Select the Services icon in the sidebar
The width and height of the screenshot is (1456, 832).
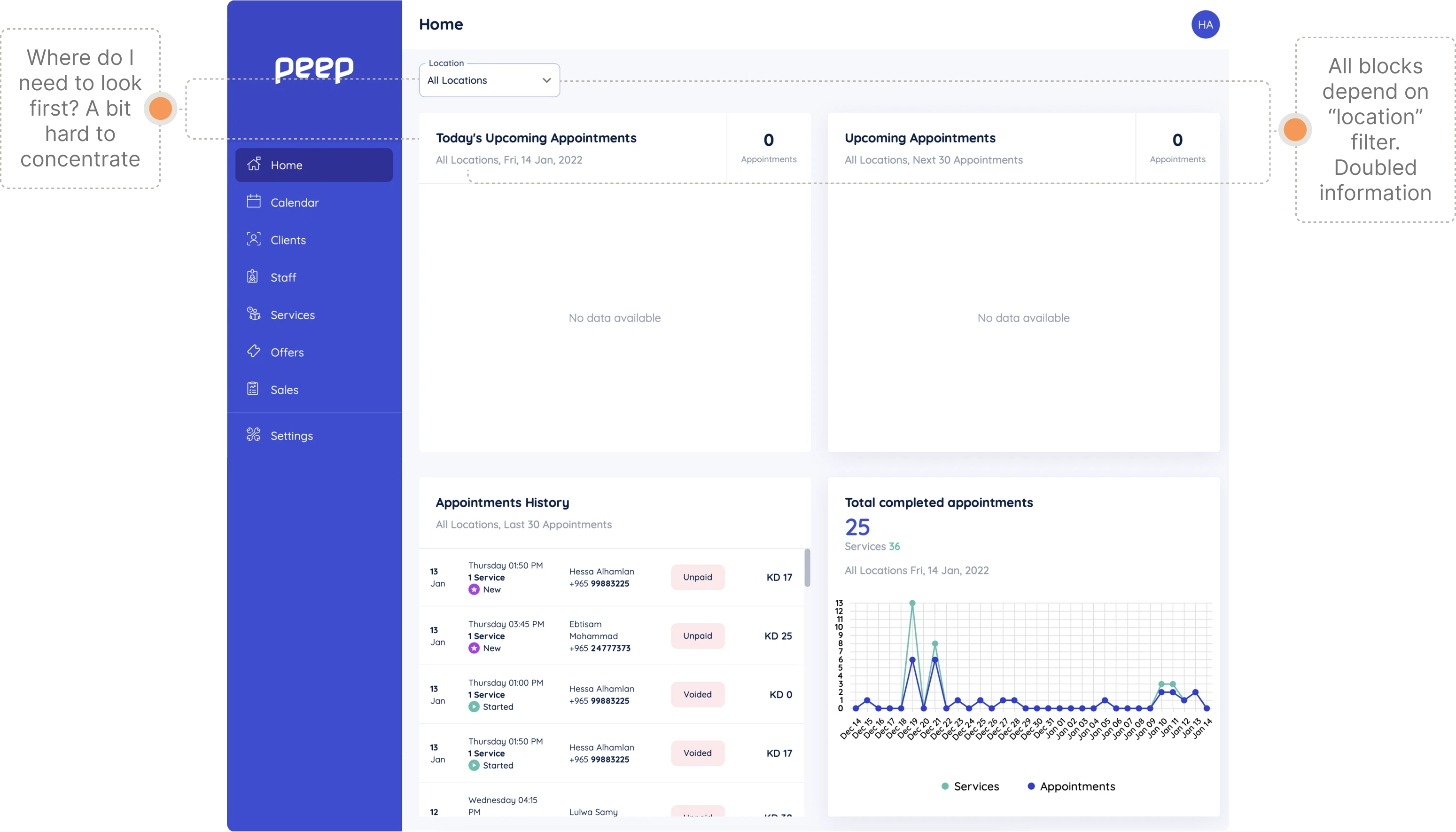point(255,314)
